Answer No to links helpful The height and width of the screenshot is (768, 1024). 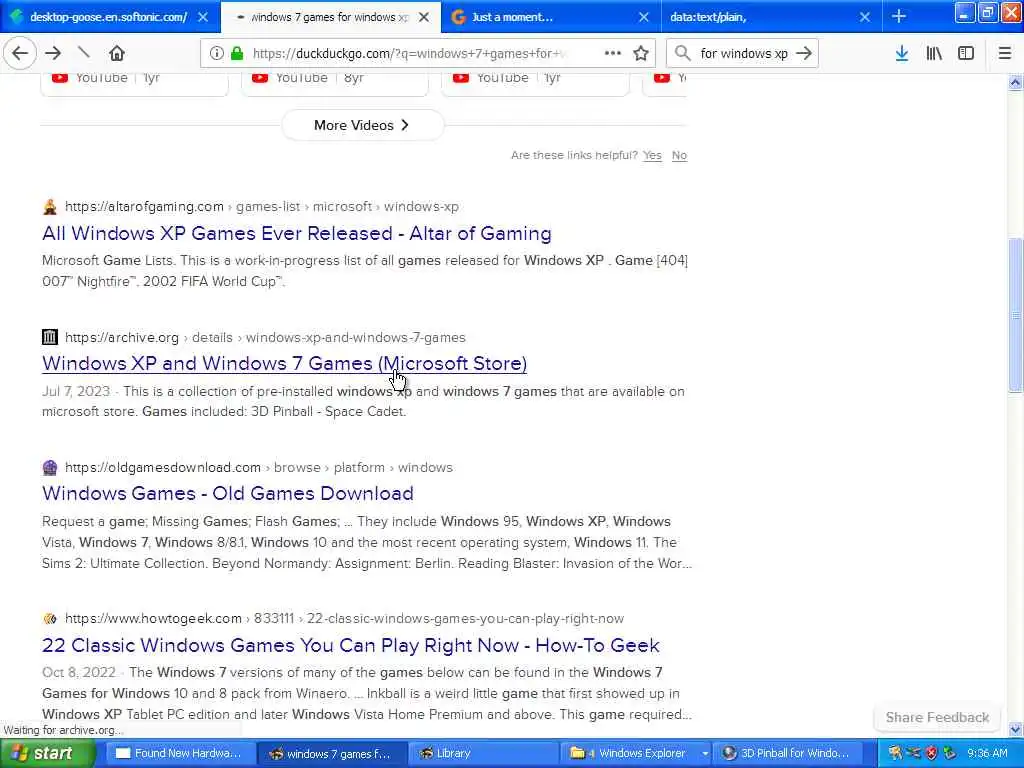pyautogui.click(x=679, y=155)
